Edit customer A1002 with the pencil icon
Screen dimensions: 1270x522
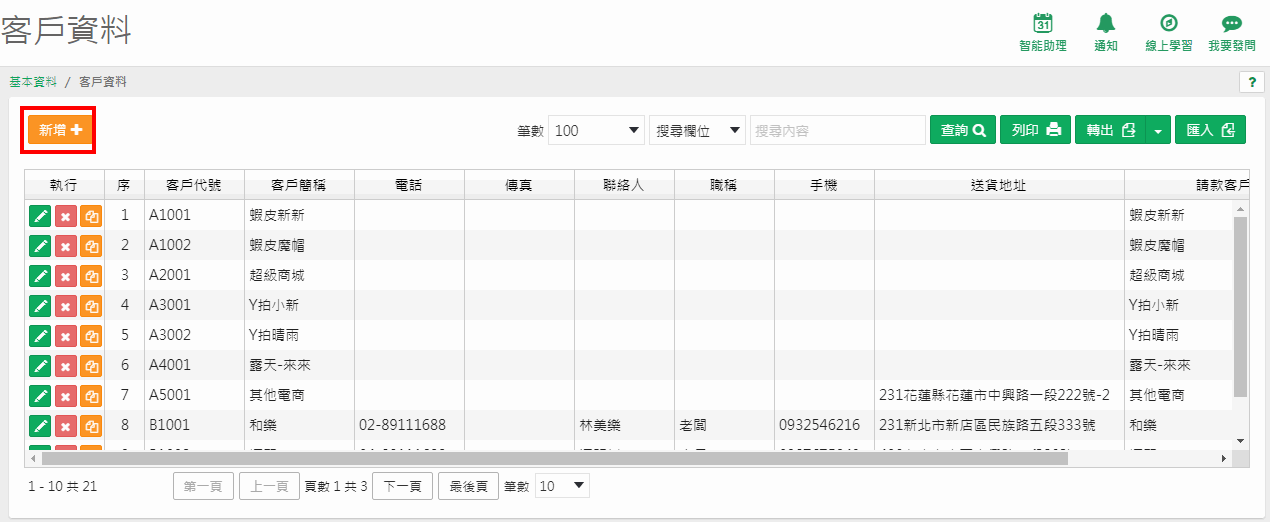(x=40, y=245)
